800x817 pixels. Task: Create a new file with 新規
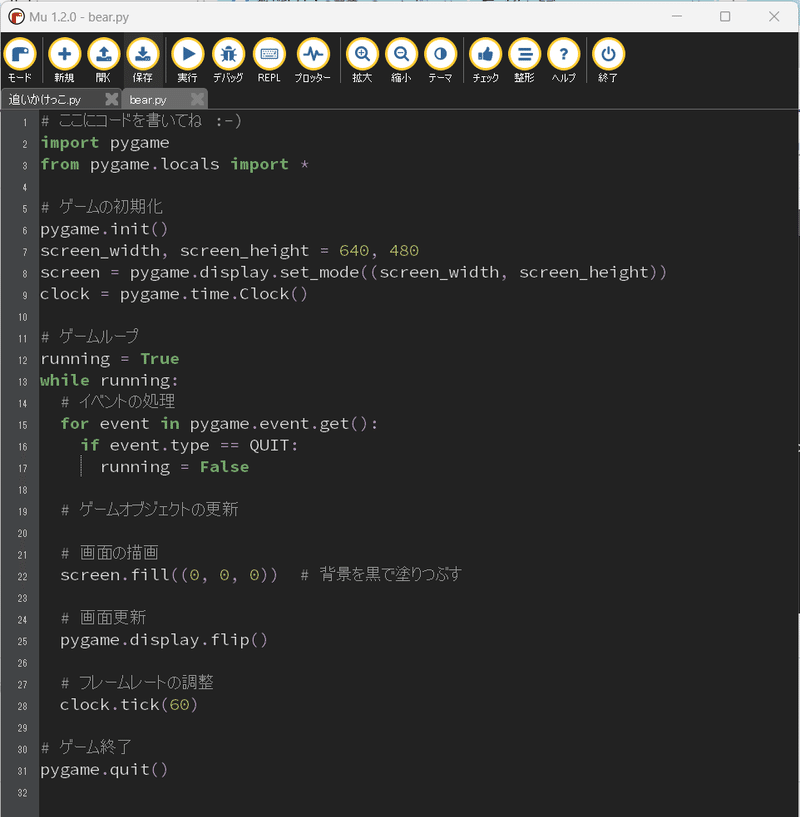(64, 60)
